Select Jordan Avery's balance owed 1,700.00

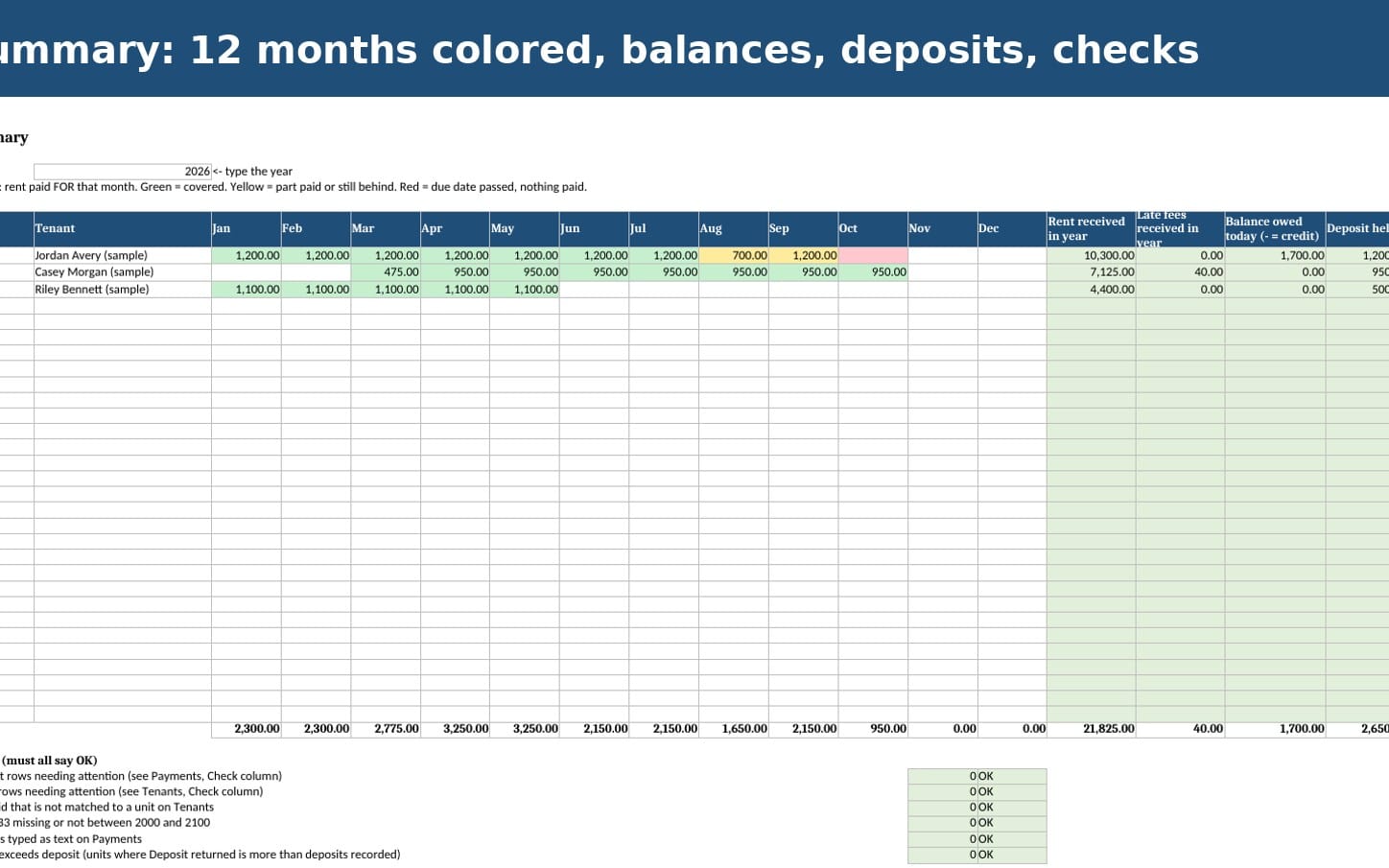click(x=1275, y=256)
